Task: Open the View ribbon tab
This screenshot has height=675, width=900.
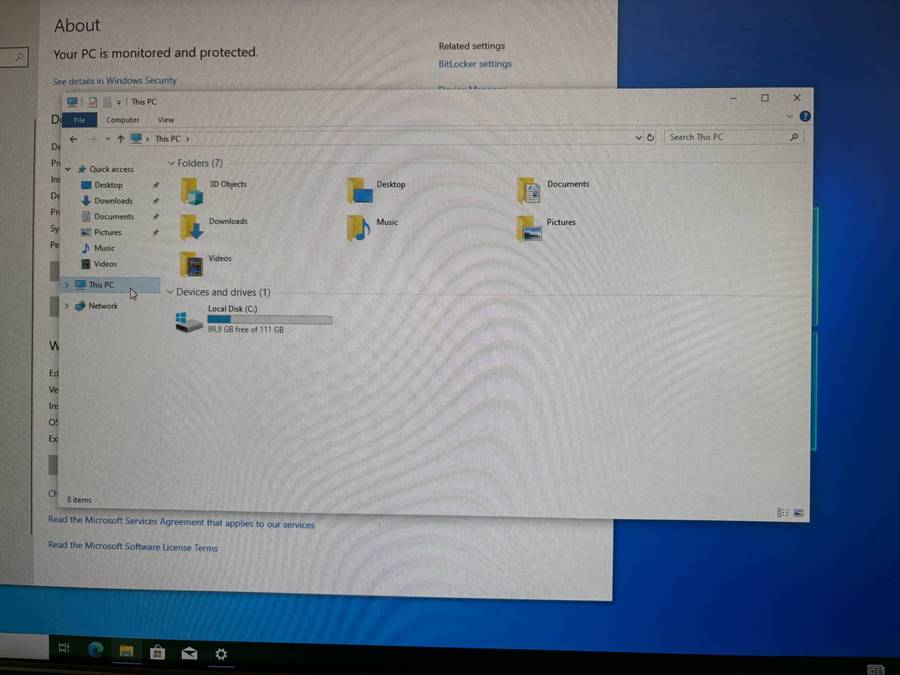Action: click(166, 120)
